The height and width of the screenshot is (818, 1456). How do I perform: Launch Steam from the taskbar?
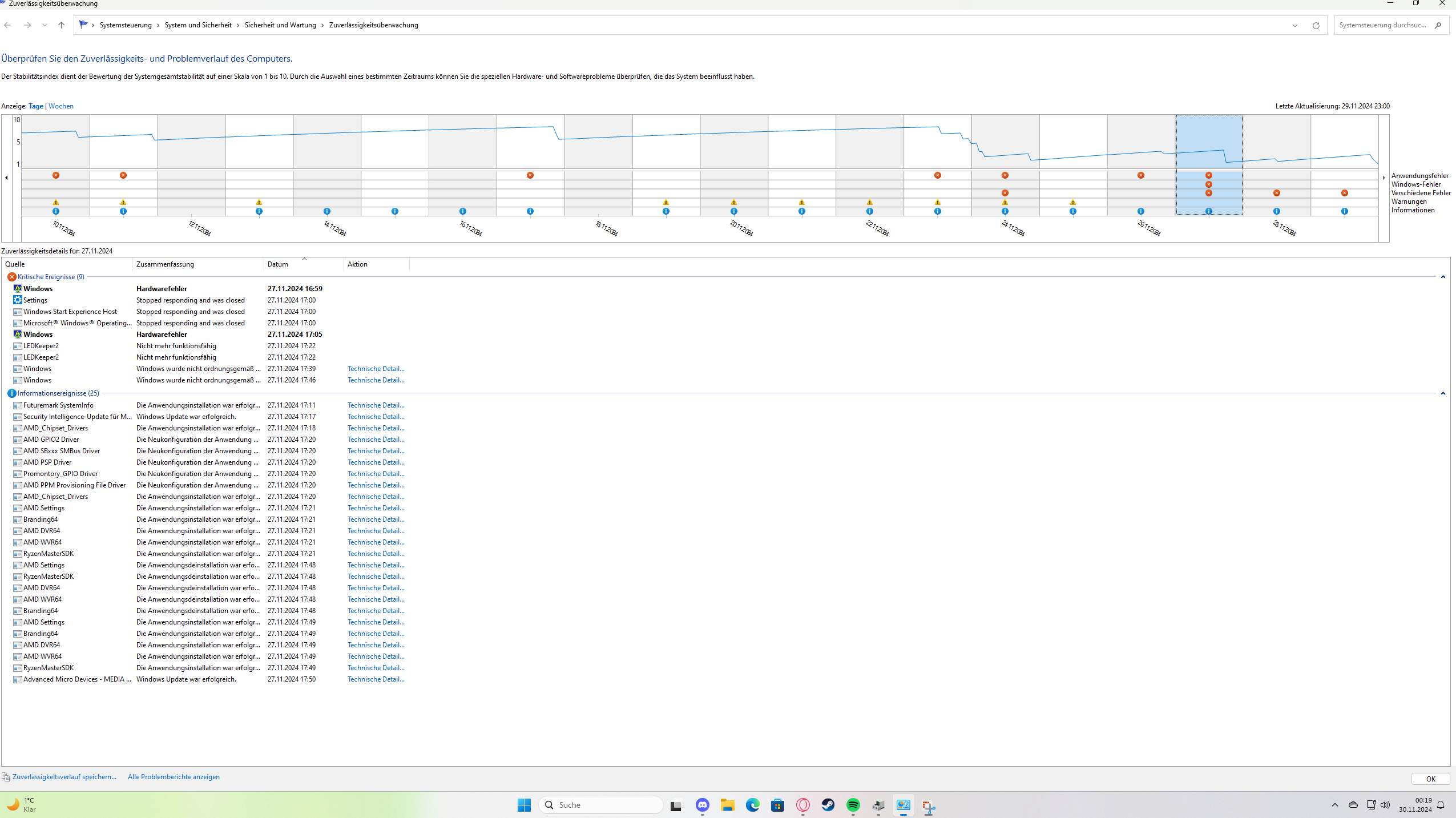tap(828, 805)
